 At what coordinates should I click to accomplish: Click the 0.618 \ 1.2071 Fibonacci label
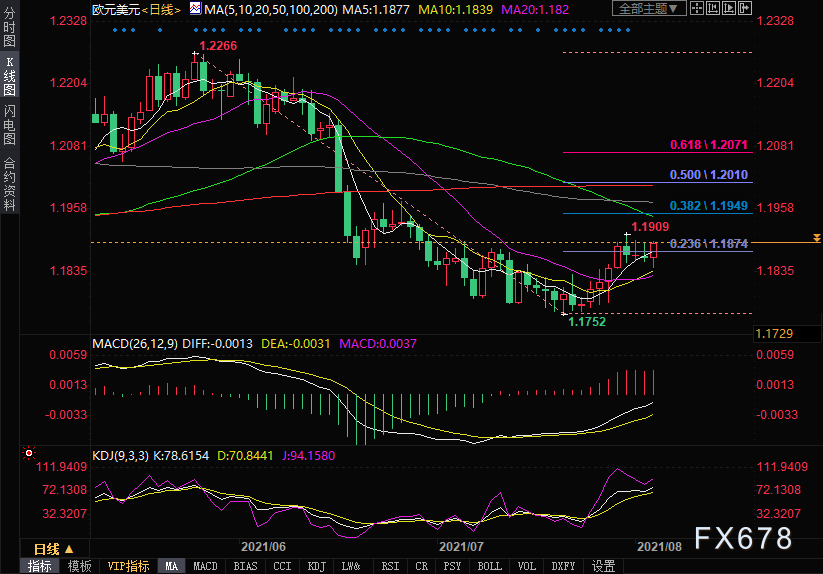(x=709, y=144)
